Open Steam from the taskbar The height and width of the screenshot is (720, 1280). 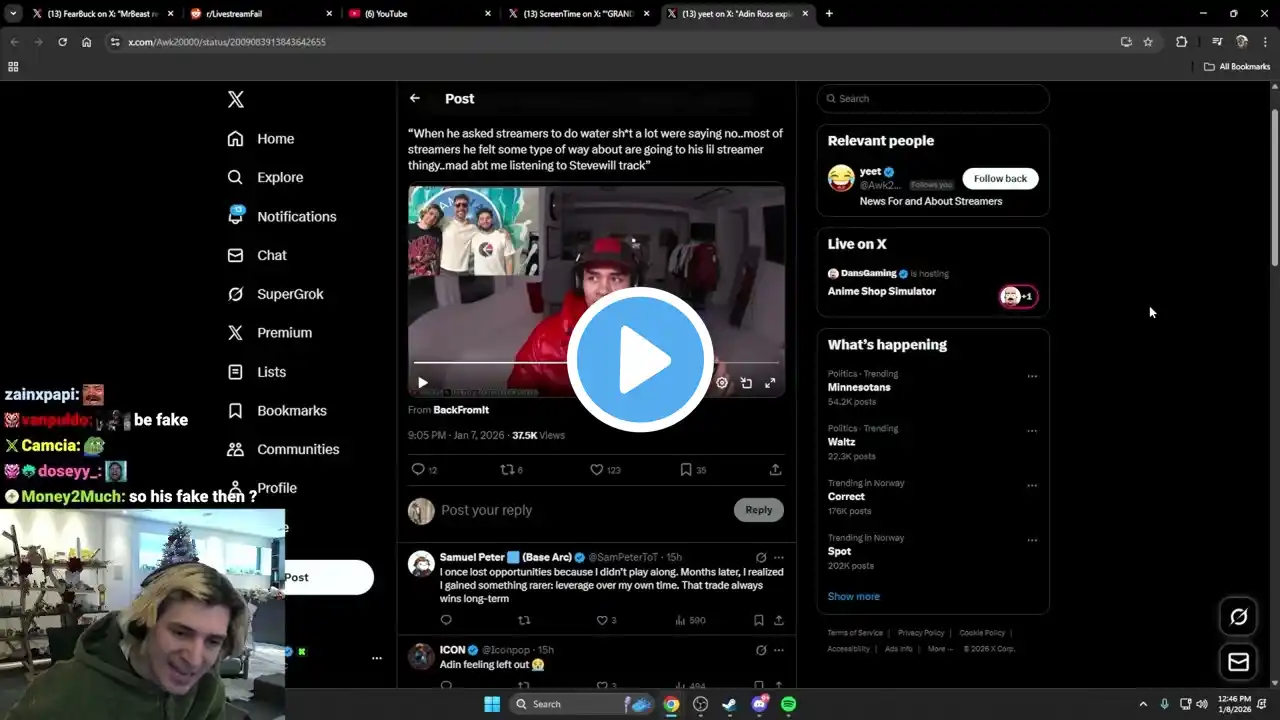pyautogui.click(x=730, y=704)
